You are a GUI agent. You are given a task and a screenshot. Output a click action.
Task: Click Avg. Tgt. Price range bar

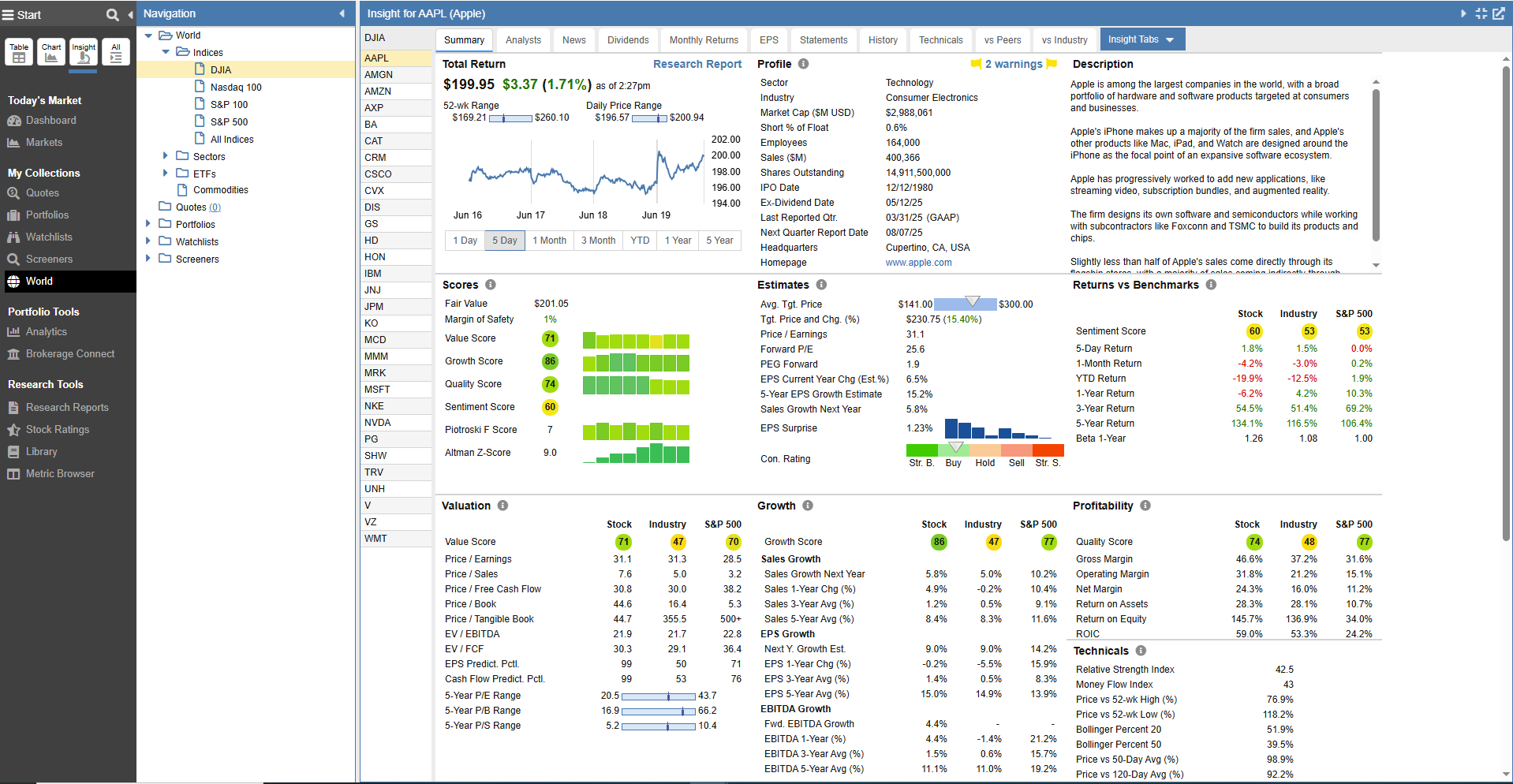pyautogui.click(x=966, y=304)
